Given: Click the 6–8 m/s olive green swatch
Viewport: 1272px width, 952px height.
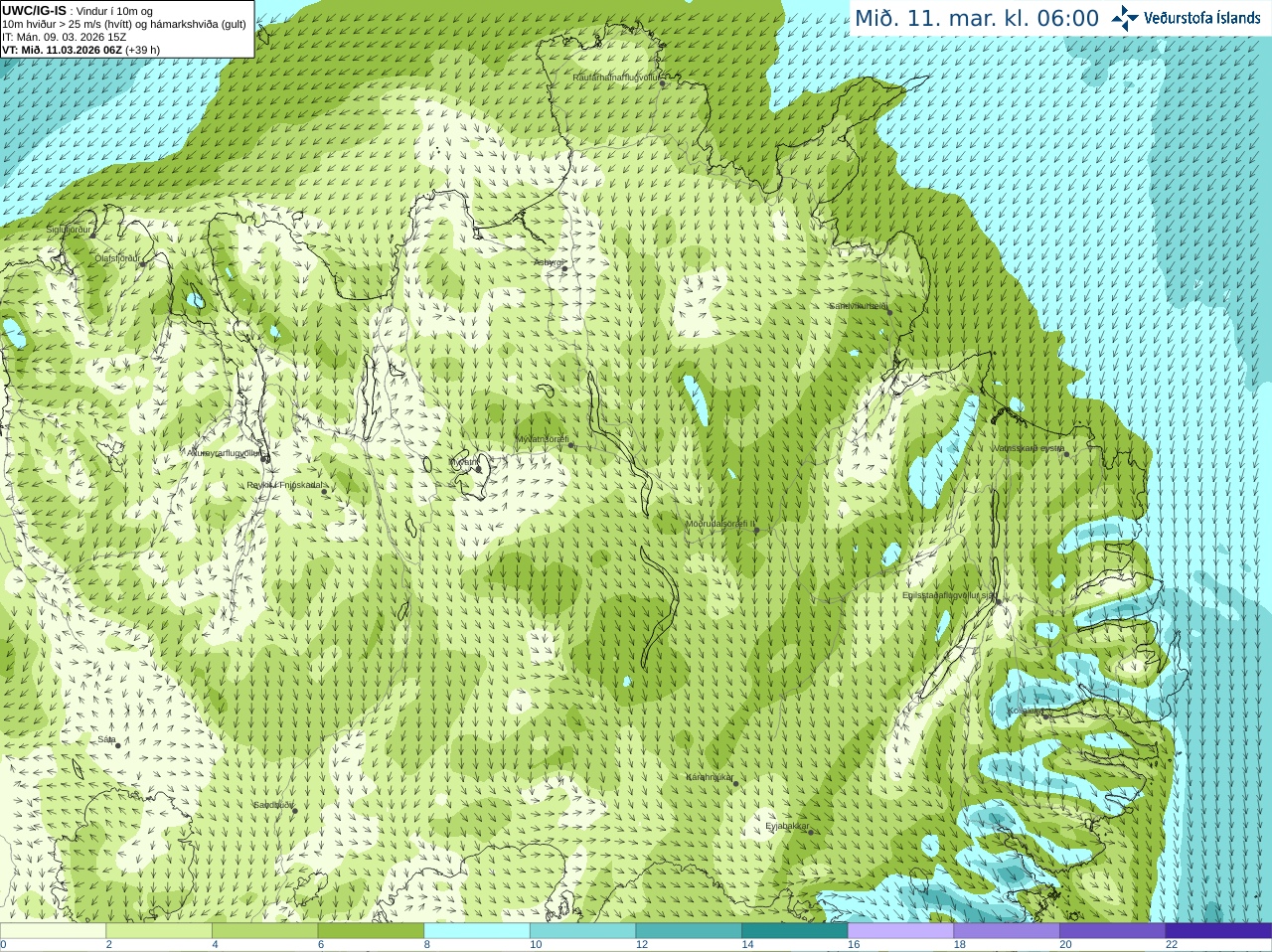Looking at the screenshot, I should [371, 931].
